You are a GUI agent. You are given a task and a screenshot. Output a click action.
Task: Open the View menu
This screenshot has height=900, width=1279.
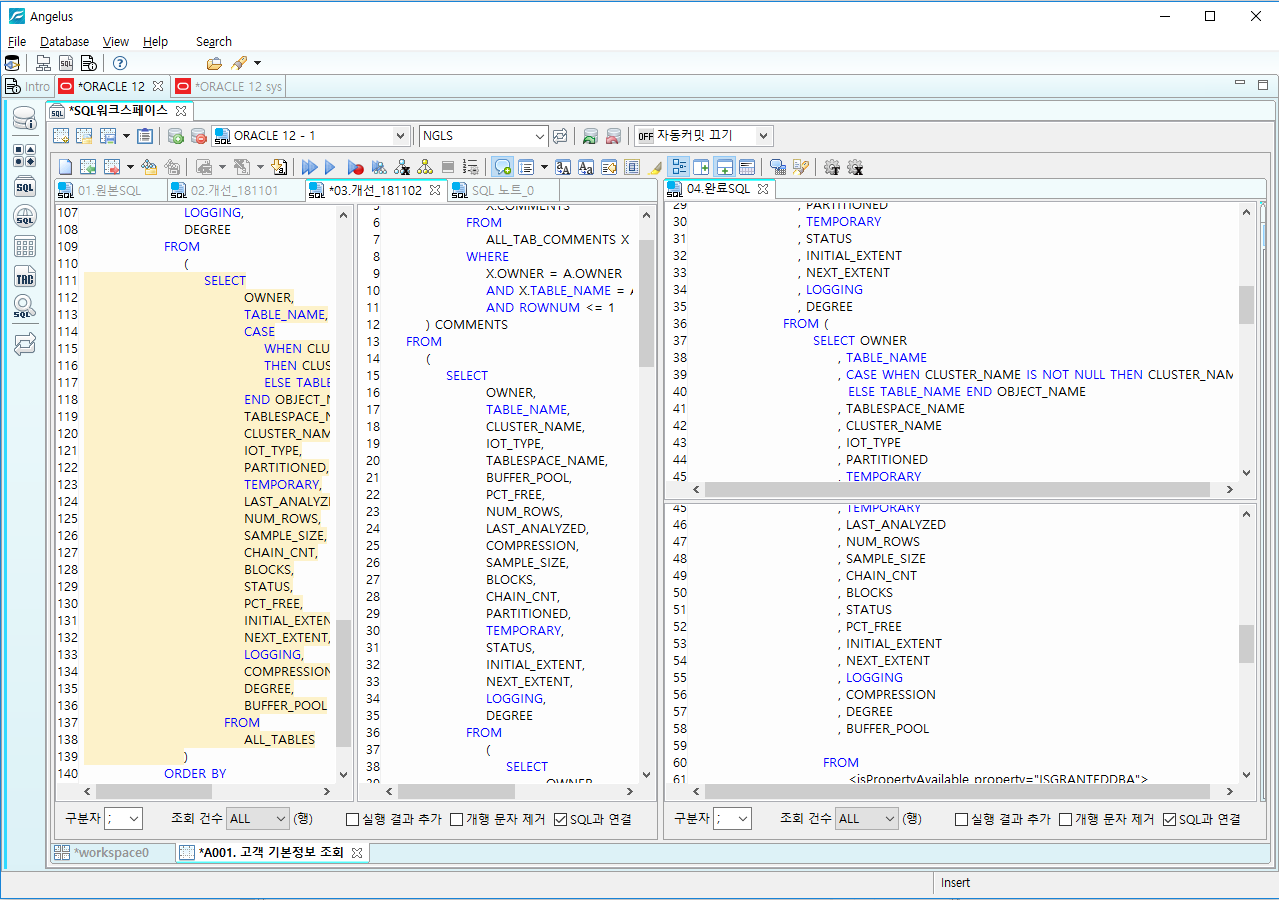[x=116, y=42]
